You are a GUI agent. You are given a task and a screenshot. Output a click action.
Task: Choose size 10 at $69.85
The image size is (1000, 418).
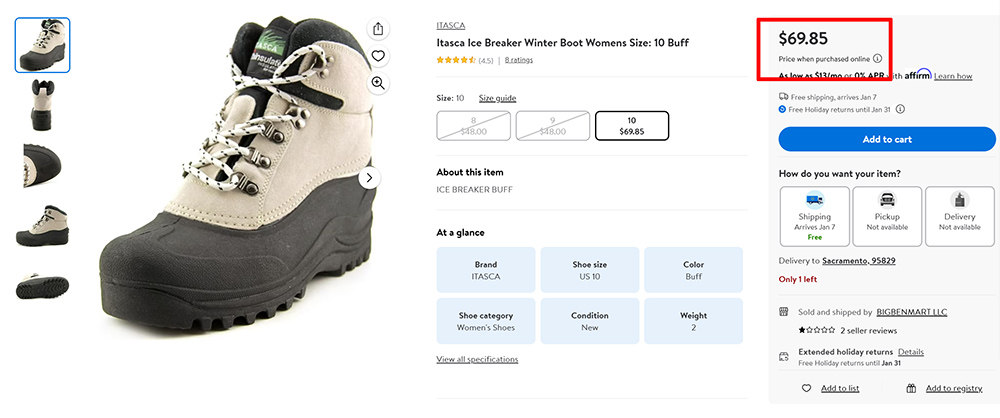coord(632,126)
